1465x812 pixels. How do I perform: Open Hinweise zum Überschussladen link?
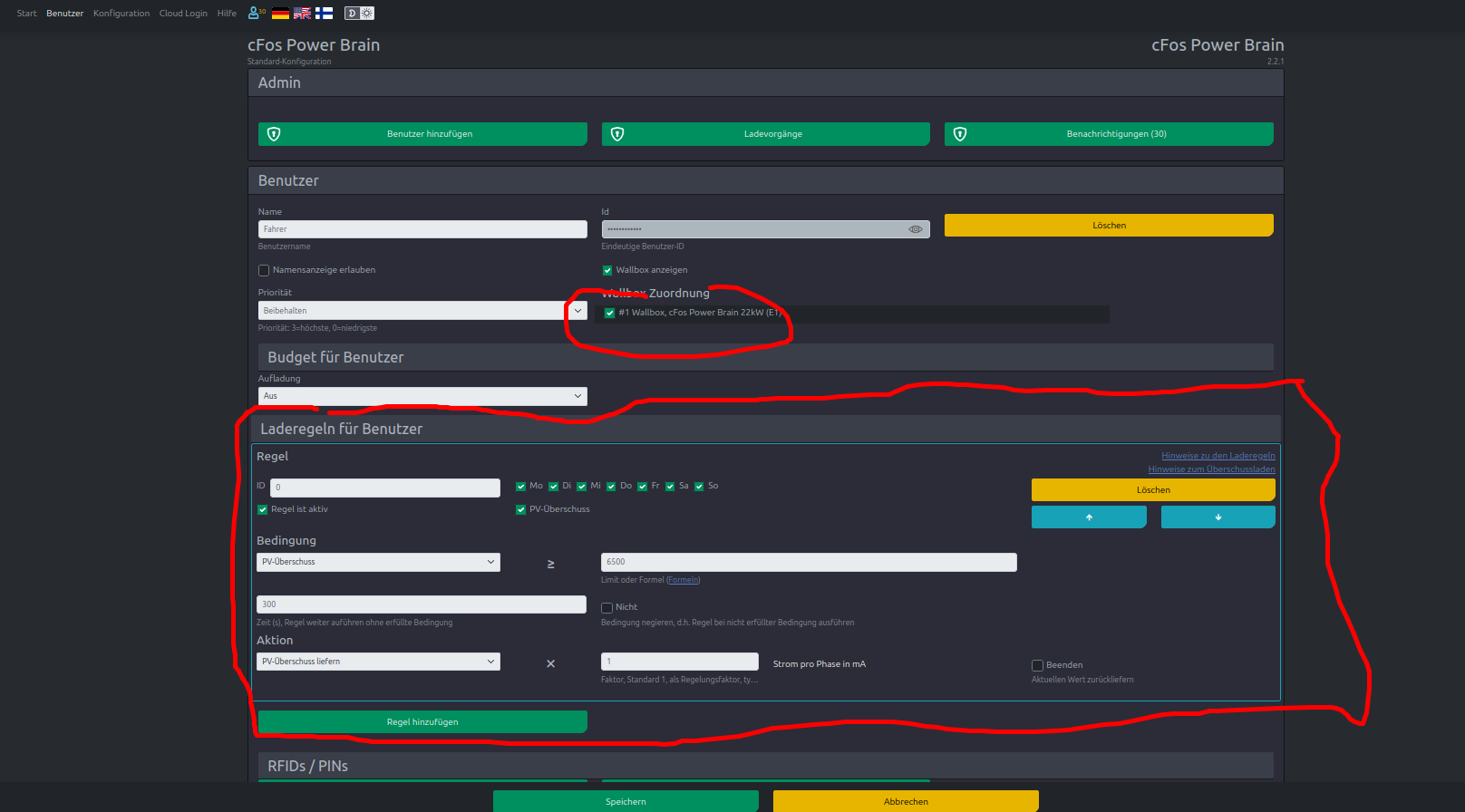(x=1211, y=469)
